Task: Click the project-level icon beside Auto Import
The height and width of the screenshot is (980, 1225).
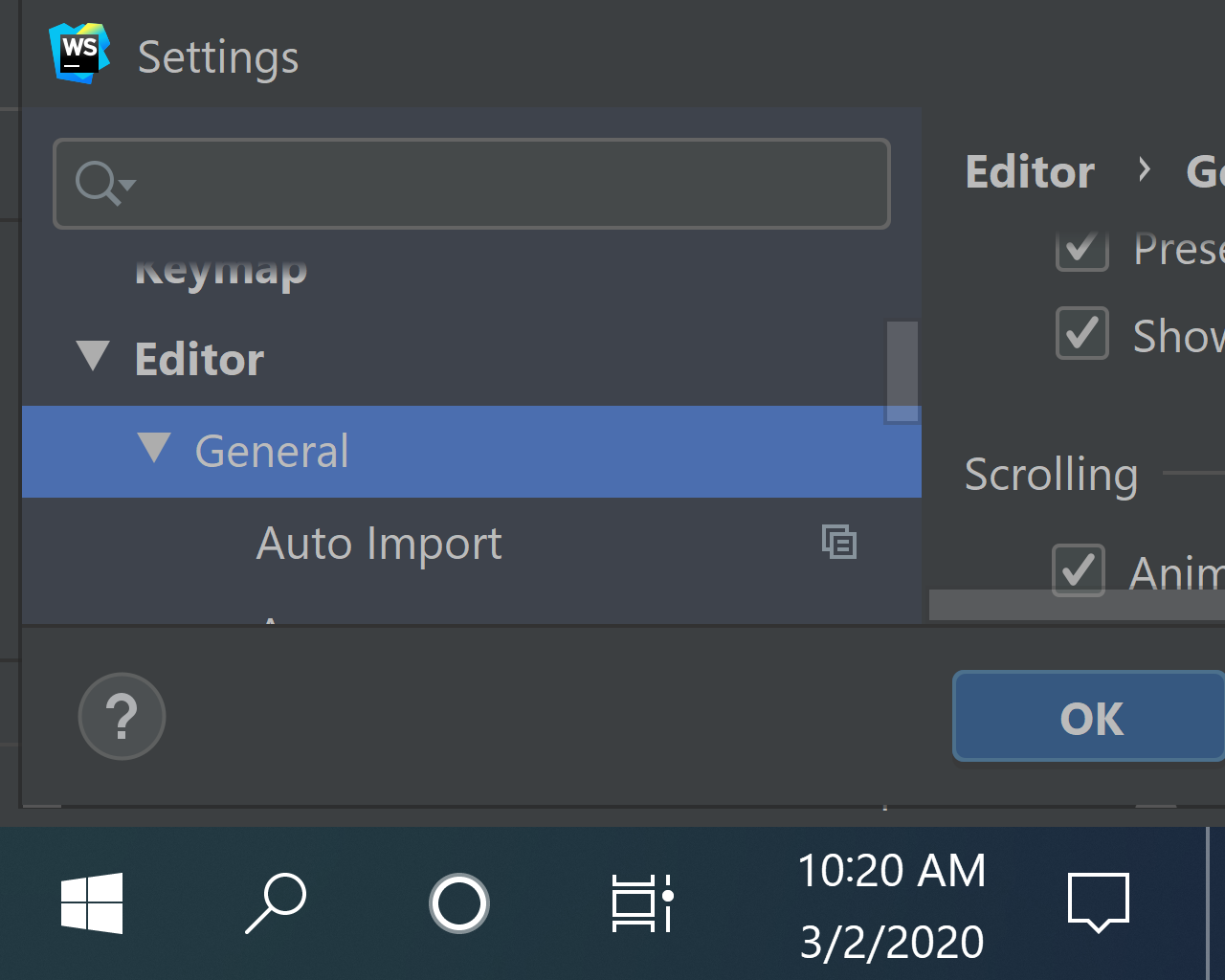Action: [x=839, y=542]
